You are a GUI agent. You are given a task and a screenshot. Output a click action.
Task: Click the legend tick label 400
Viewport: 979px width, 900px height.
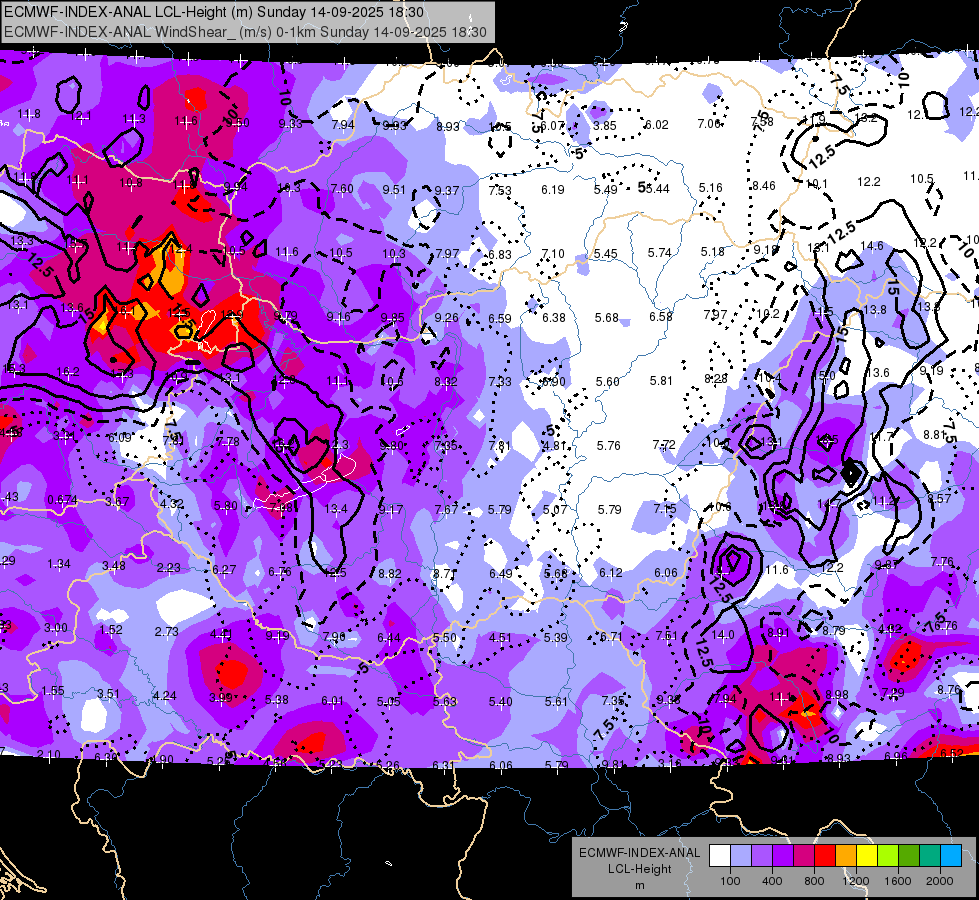[x=772, y=881]
